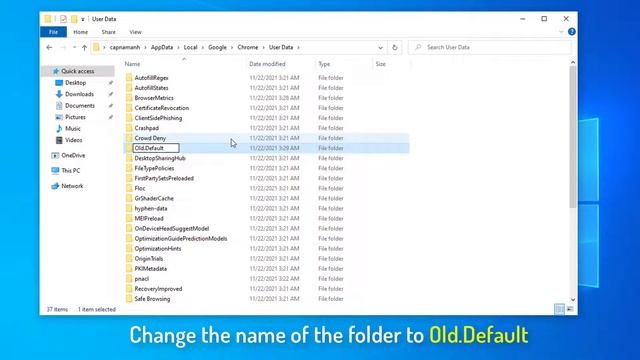This screenshot has height=360, width=640.
Task: Click the vertical scrollbar thumb
Action: [573, 137]
